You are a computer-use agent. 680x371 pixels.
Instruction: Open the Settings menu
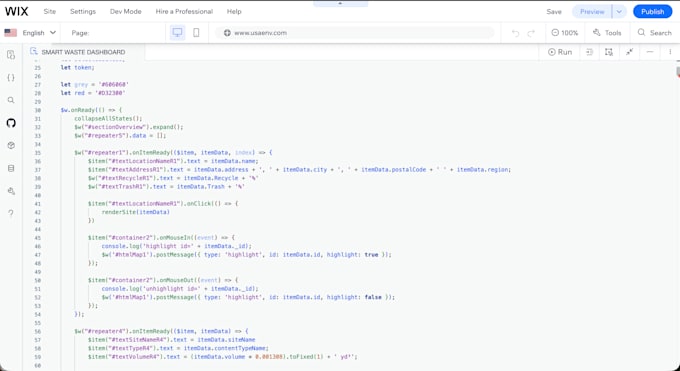coord(83,12)
